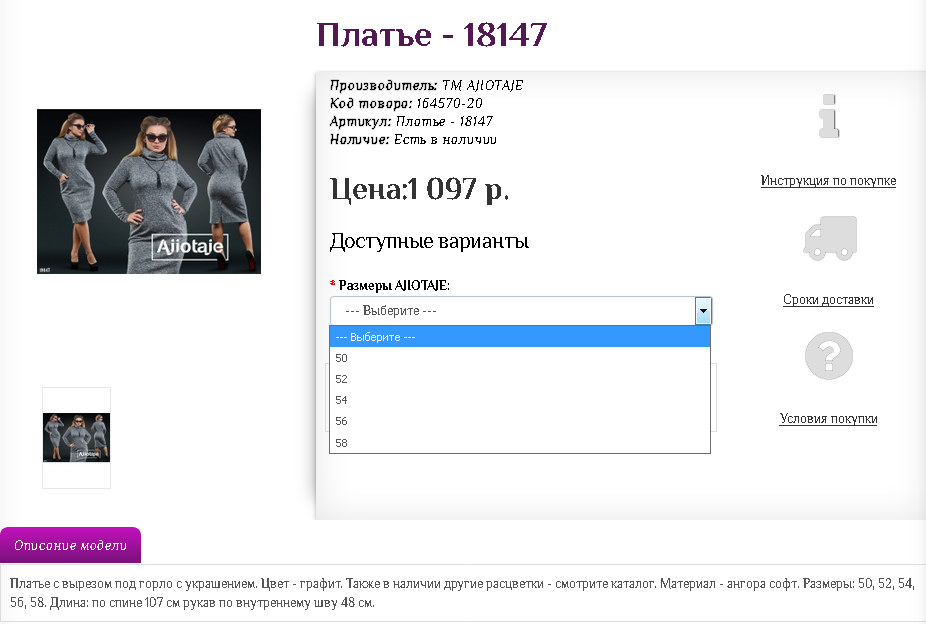Viewport: 926px width, 624px height.
Task: Click the question mark icon
Action: click(x=829, y=355)
